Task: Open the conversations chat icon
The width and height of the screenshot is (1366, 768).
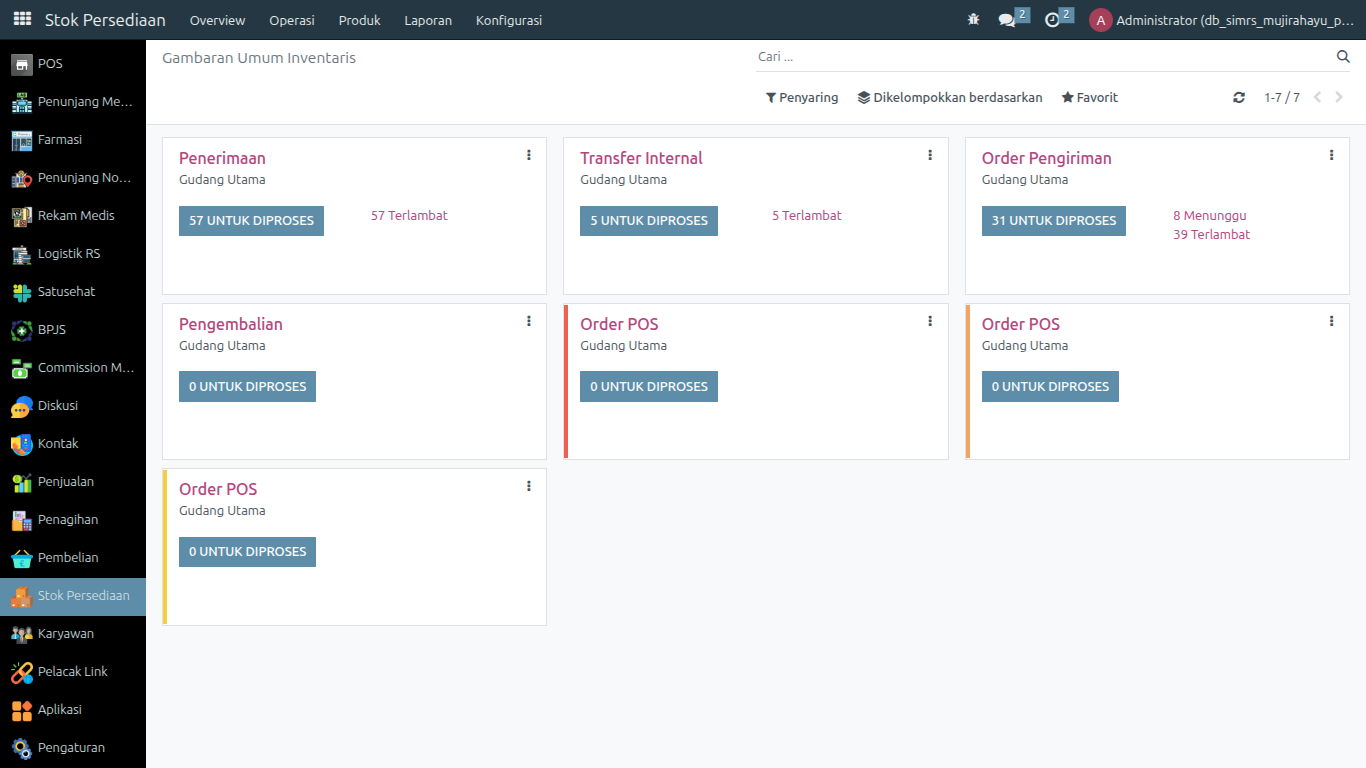Action: pos(1007,20)
